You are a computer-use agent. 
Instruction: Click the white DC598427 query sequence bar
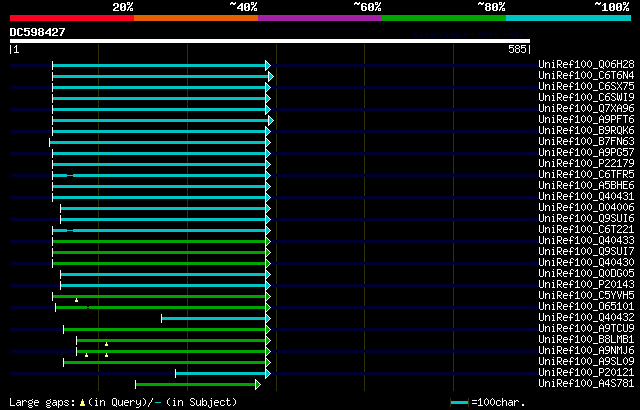(270, 41)
